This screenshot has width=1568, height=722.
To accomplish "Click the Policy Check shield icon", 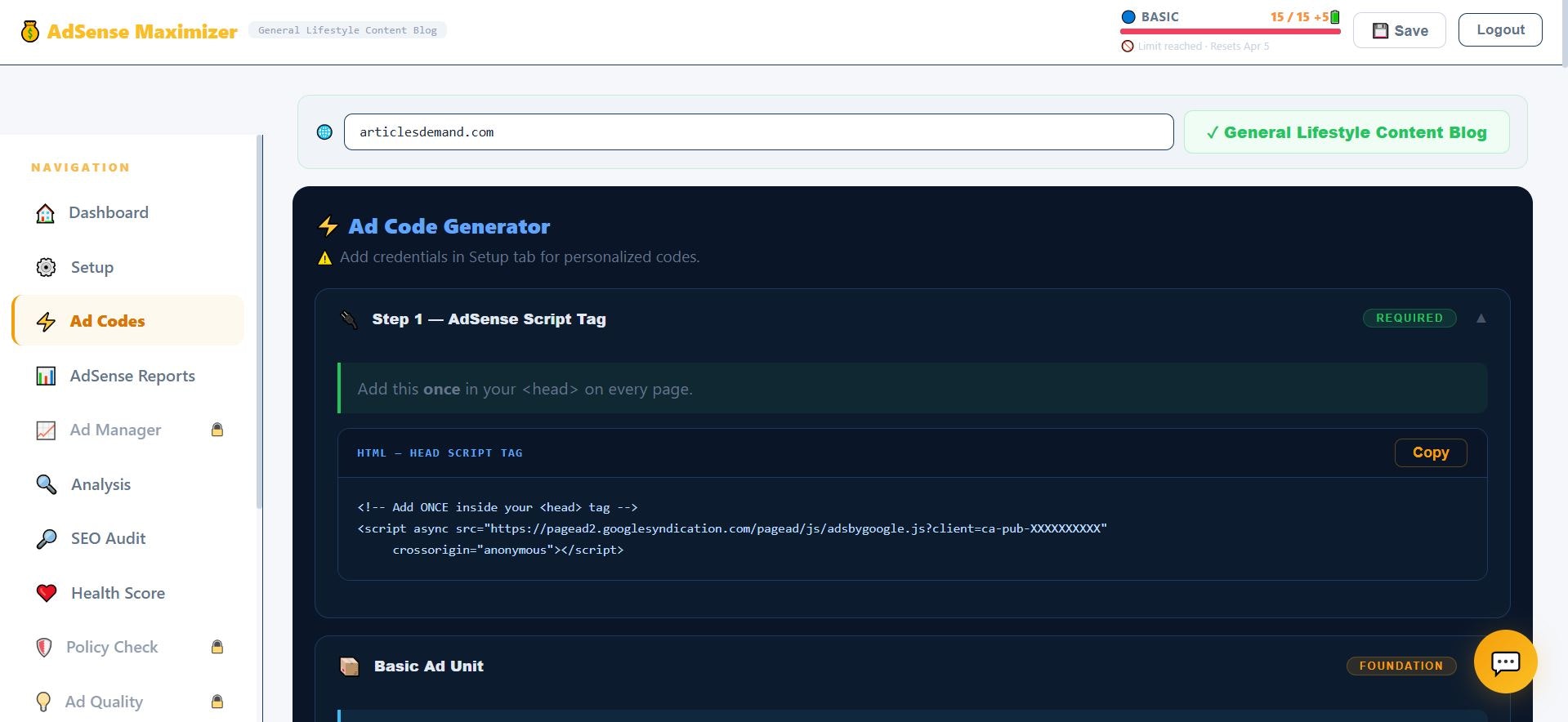I will coord(45,648).
